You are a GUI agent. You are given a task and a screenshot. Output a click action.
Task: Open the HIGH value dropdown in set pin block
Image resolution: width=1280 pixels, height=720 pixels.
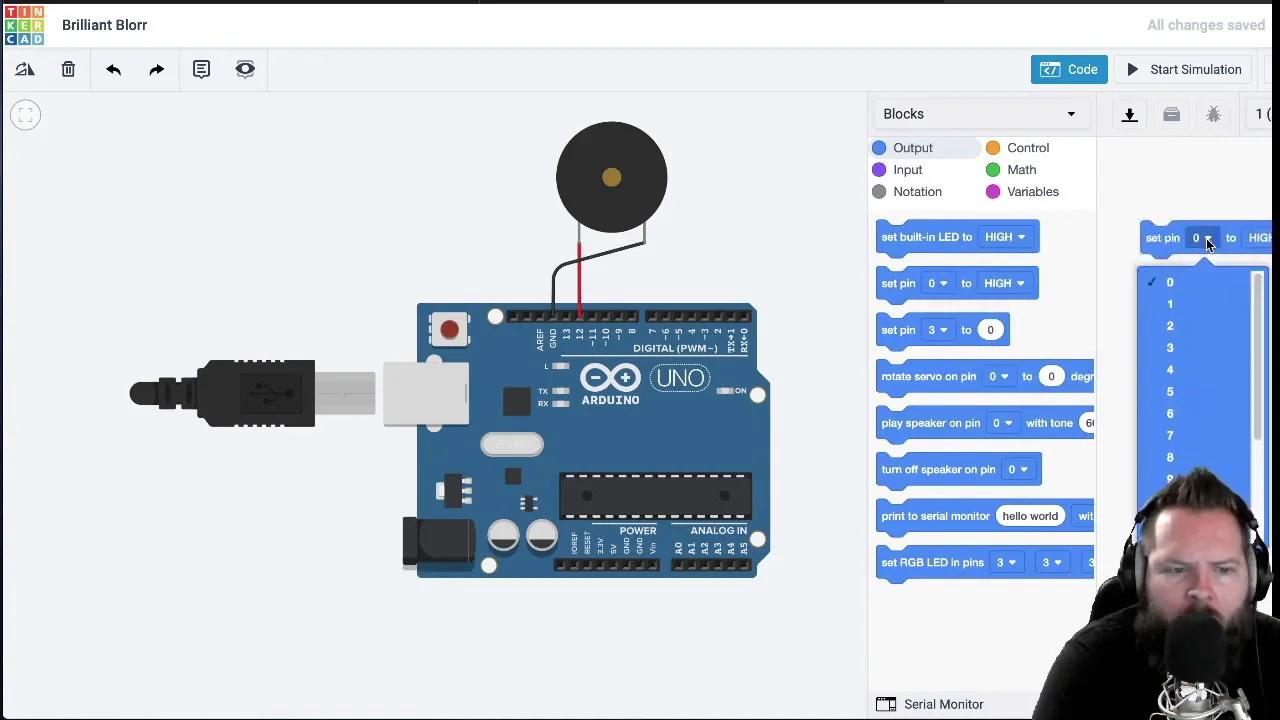click(1005, 283)
